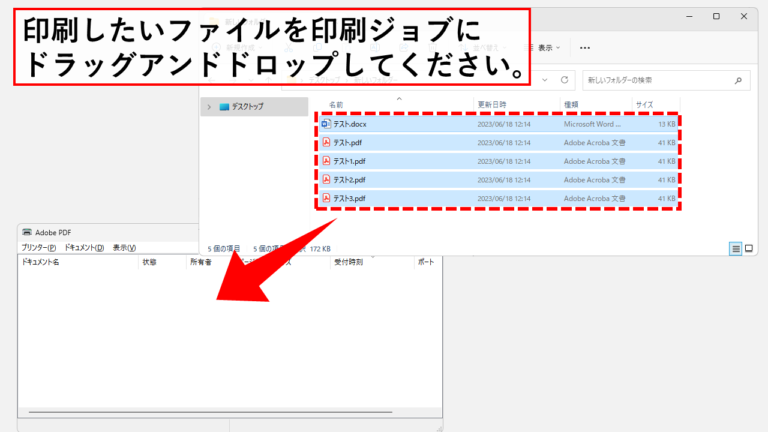Sort files by 更新日時 column
Image resolution: width=768 pixels, height=432 pixels.
pos(492,105)
